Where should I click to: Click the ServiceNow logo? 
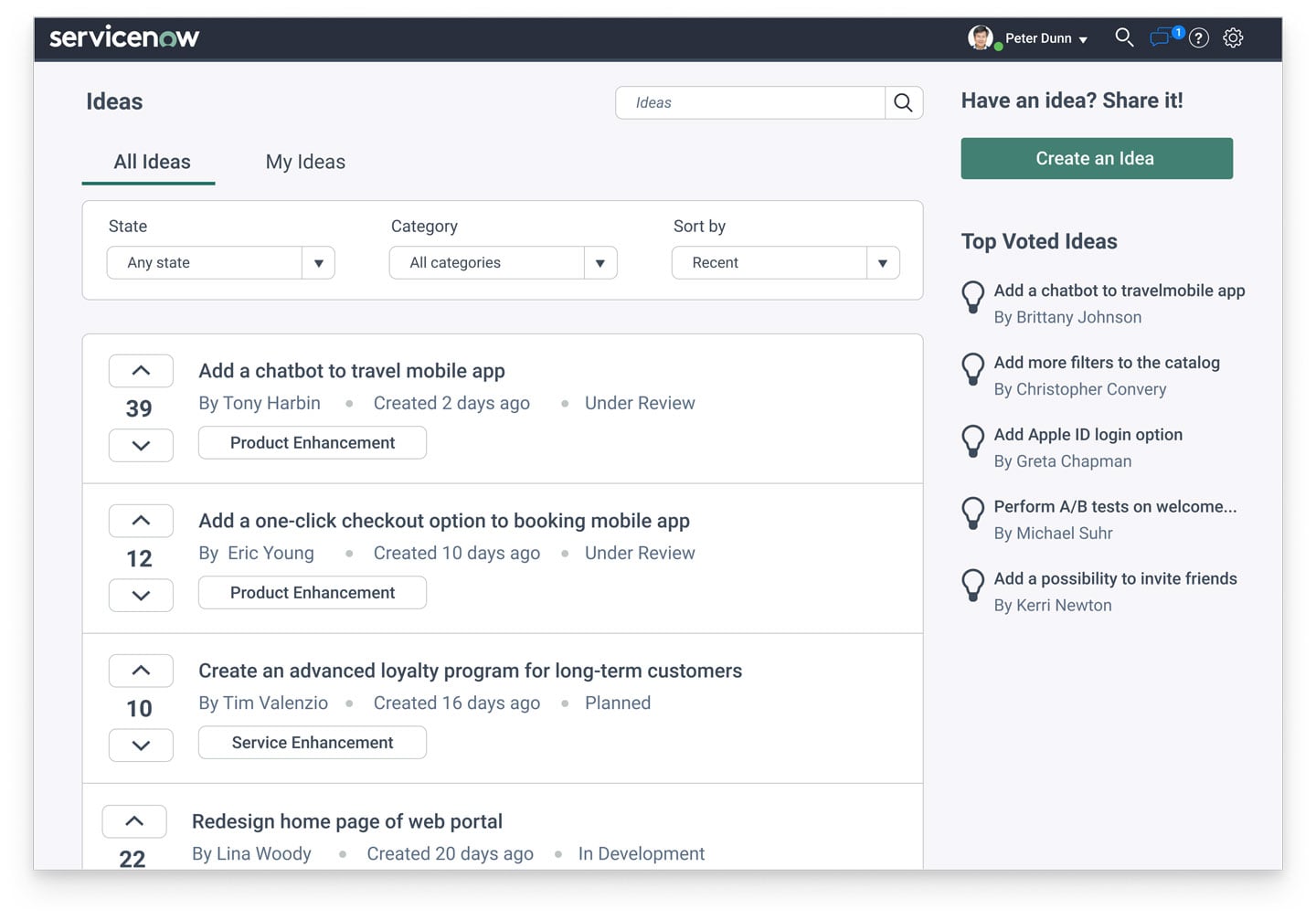124,37
